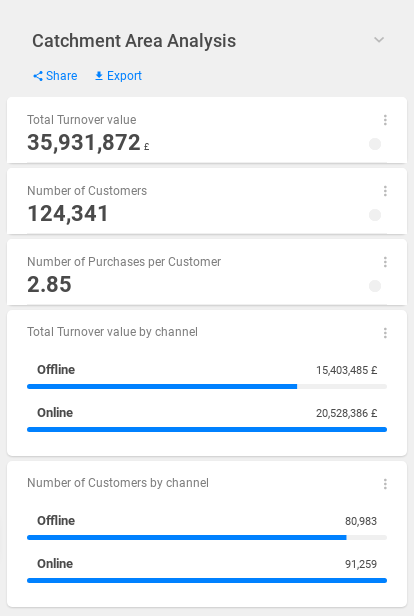This screenshot has height=616, width=414.
Task: Toggle the circle on Purchases per Customer card
Action: point(375,286)
